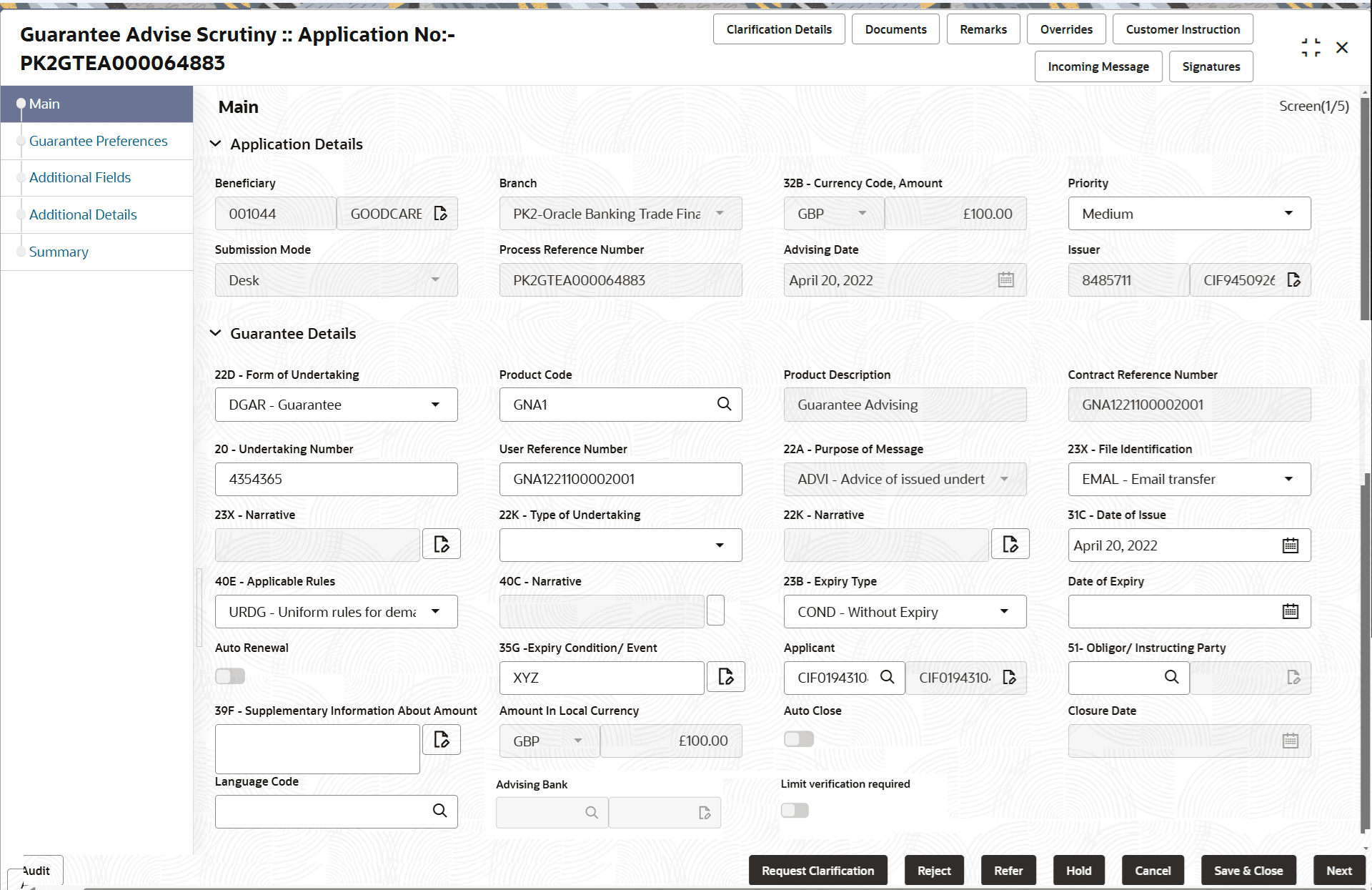Click the Save & Close button

point(1248,870)
